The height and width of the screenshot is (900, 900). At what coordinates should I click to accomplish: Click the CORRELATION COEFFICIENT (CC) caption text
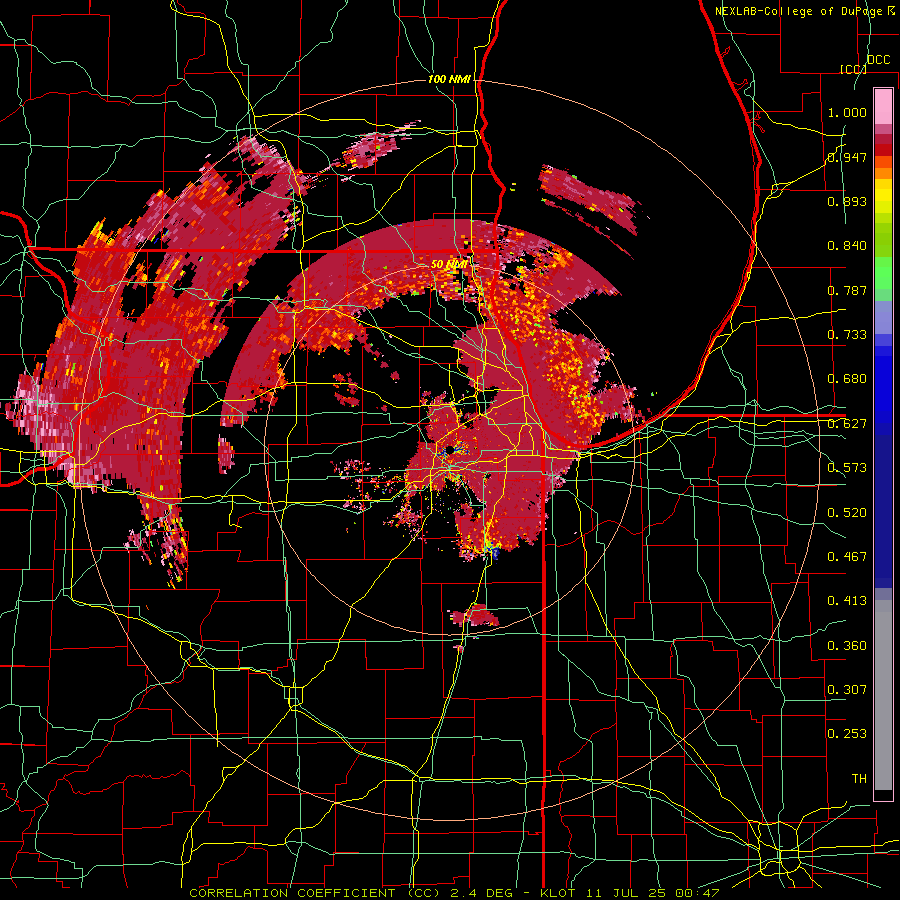pos(315,893)
